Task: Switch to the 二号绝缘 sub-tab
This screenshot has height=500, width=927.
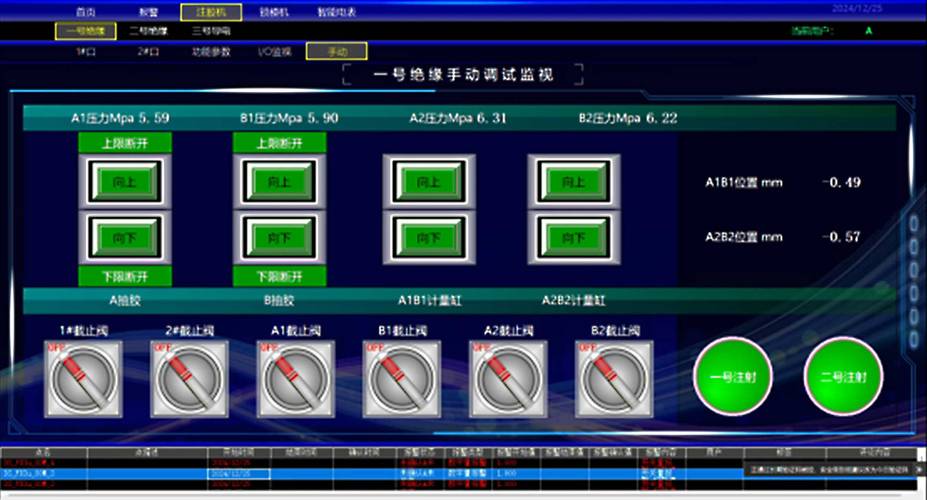Action: pyautogui.click(x=148, y=31)
